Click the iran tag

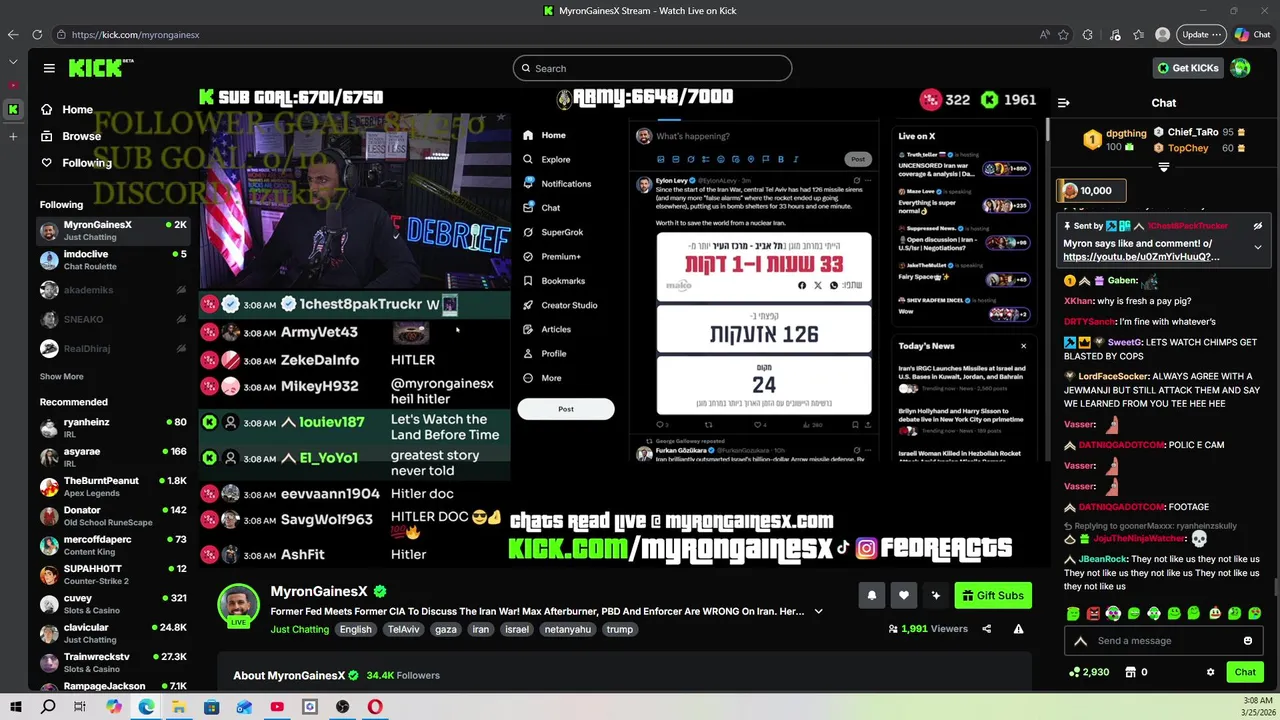(481, 629)
